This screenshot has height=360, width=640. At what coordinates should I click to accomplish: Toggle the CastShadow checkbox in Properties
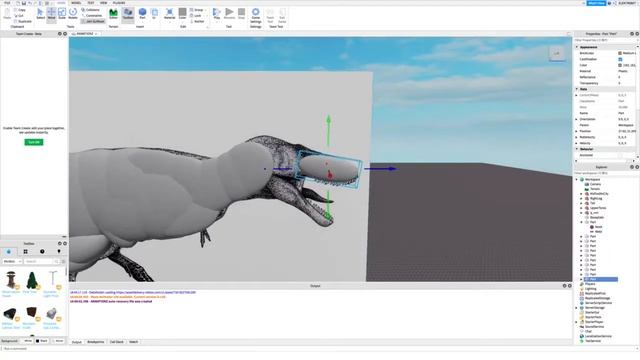(x=620, y=59)
